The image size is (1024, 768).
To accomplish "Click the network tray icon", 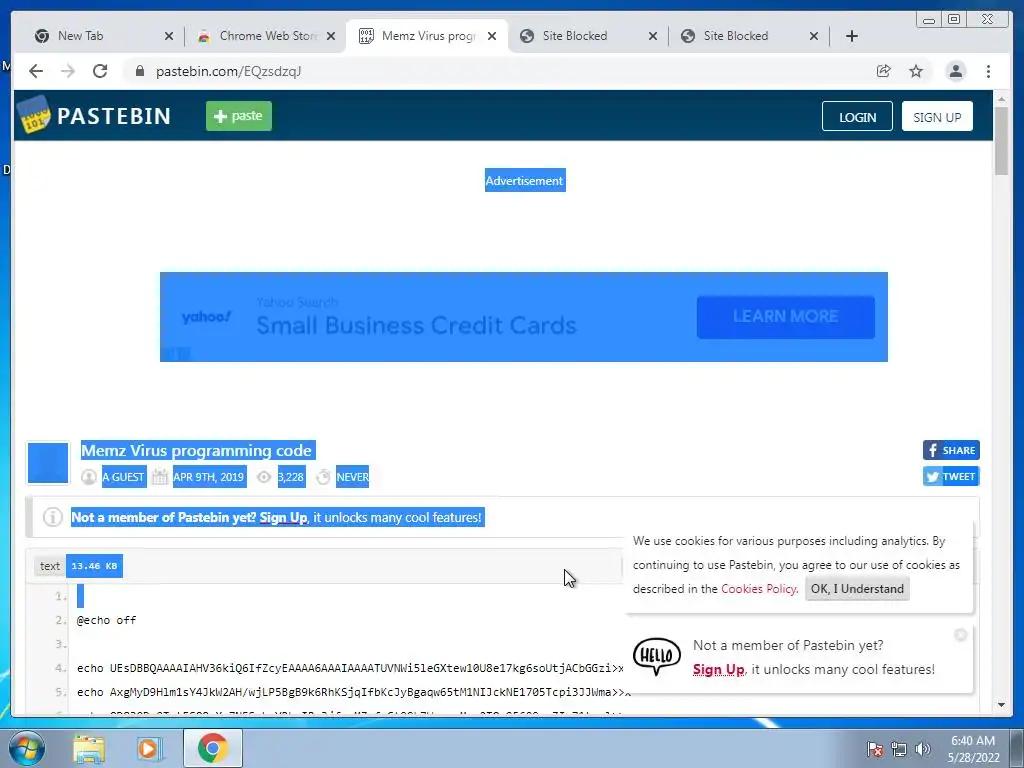I will 899,749.
